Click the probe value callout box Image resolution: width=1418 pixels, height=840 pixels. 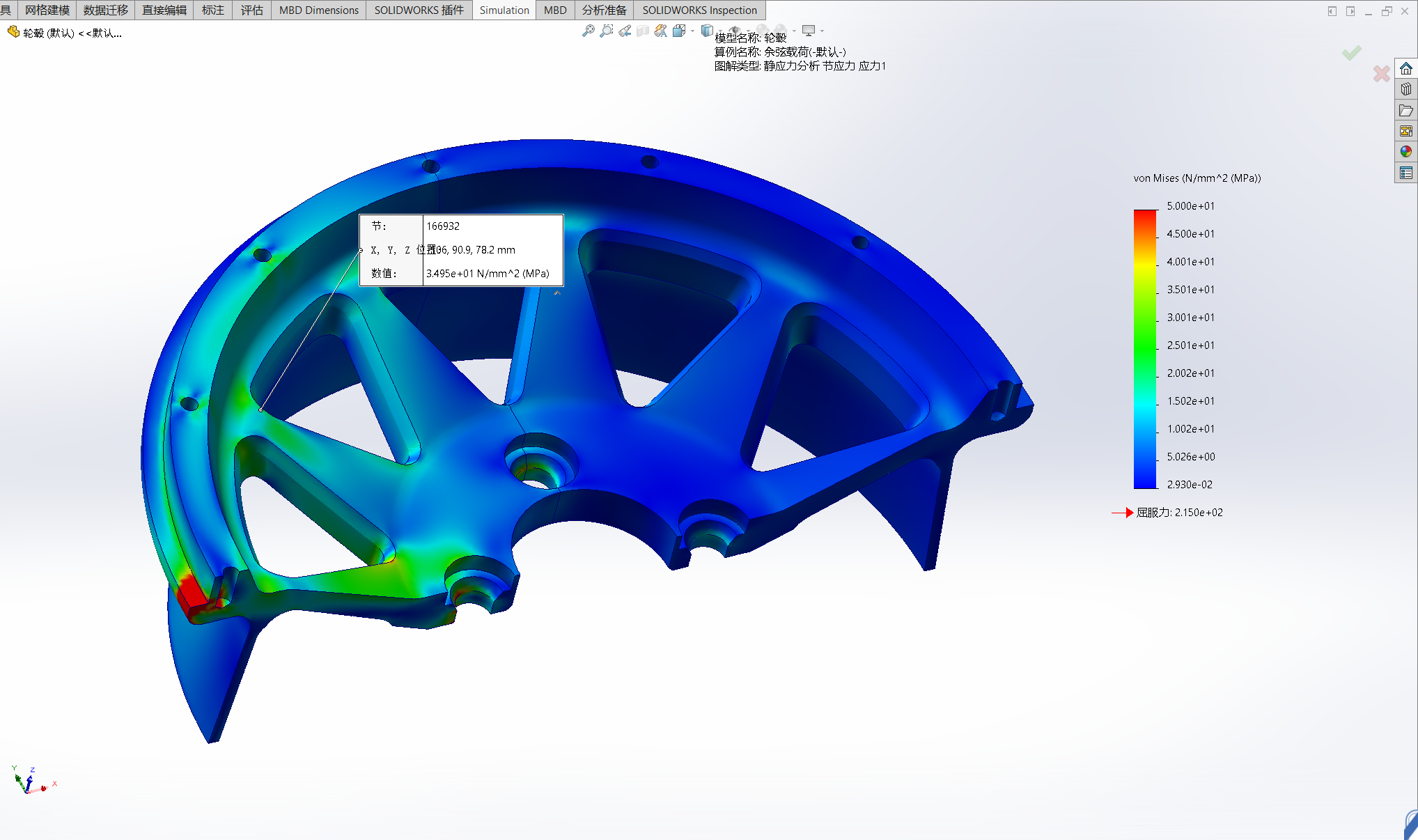[x=461, y=250]
